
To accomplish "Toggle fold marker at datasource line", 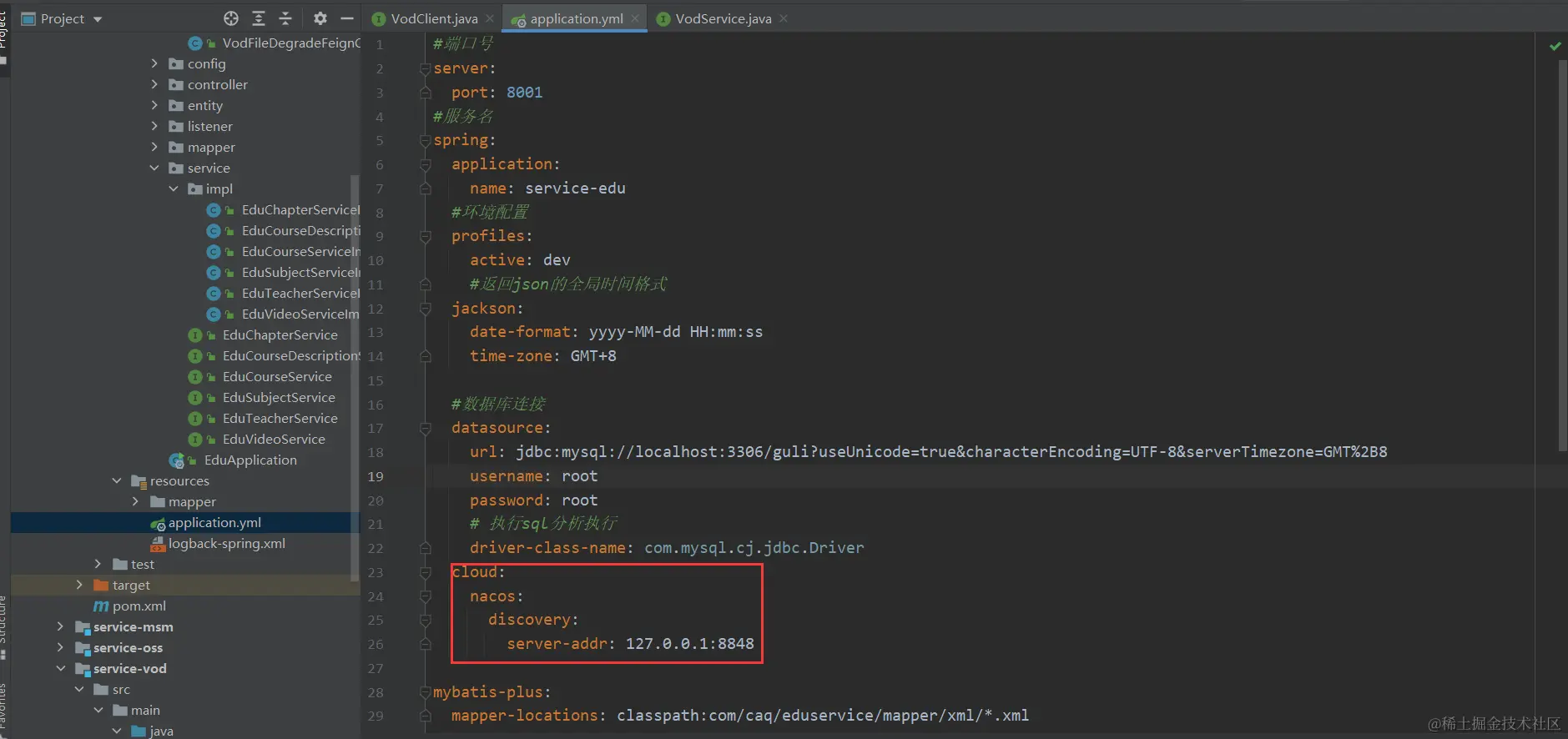I will [425, 428].
